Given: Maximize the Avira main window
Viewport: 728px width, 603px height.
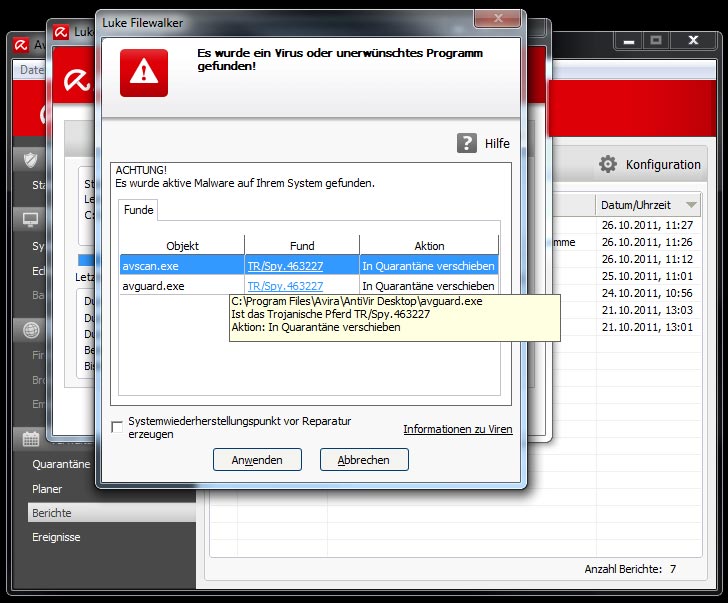Looking at the screenshot, I should (656, 41).
